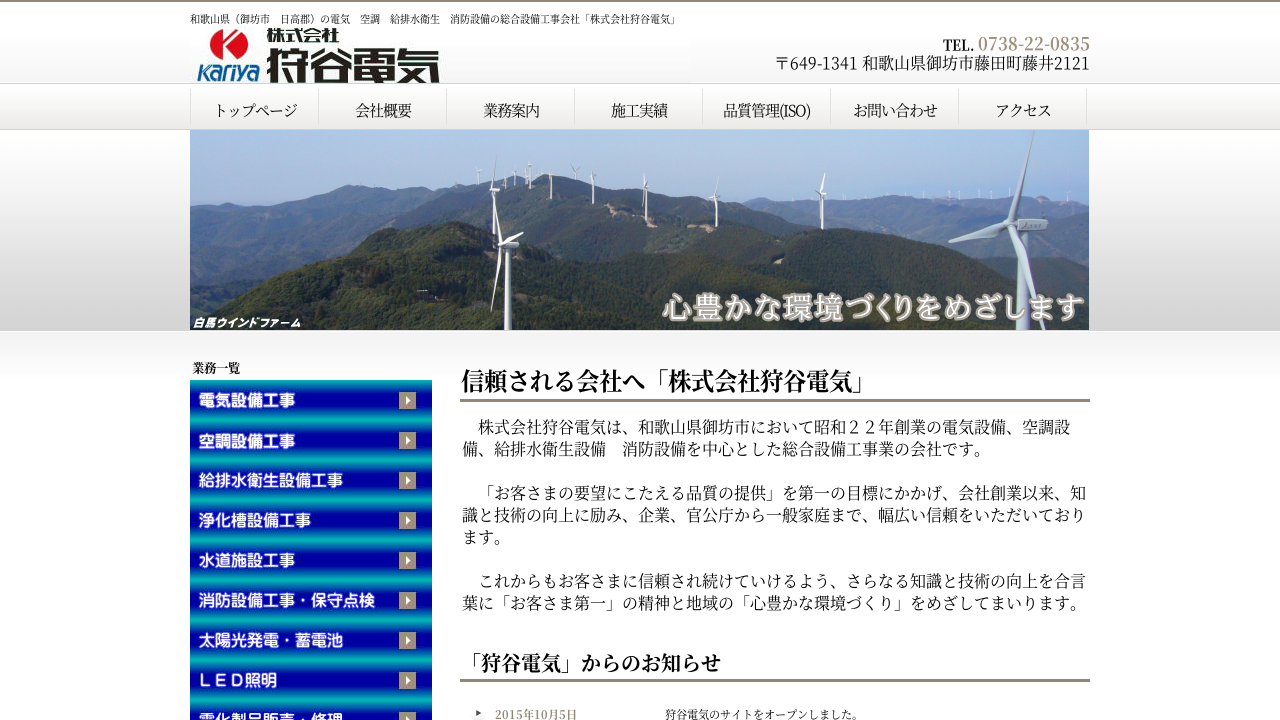
Task: Click the wind farm banner image
Action: (639, 230)
